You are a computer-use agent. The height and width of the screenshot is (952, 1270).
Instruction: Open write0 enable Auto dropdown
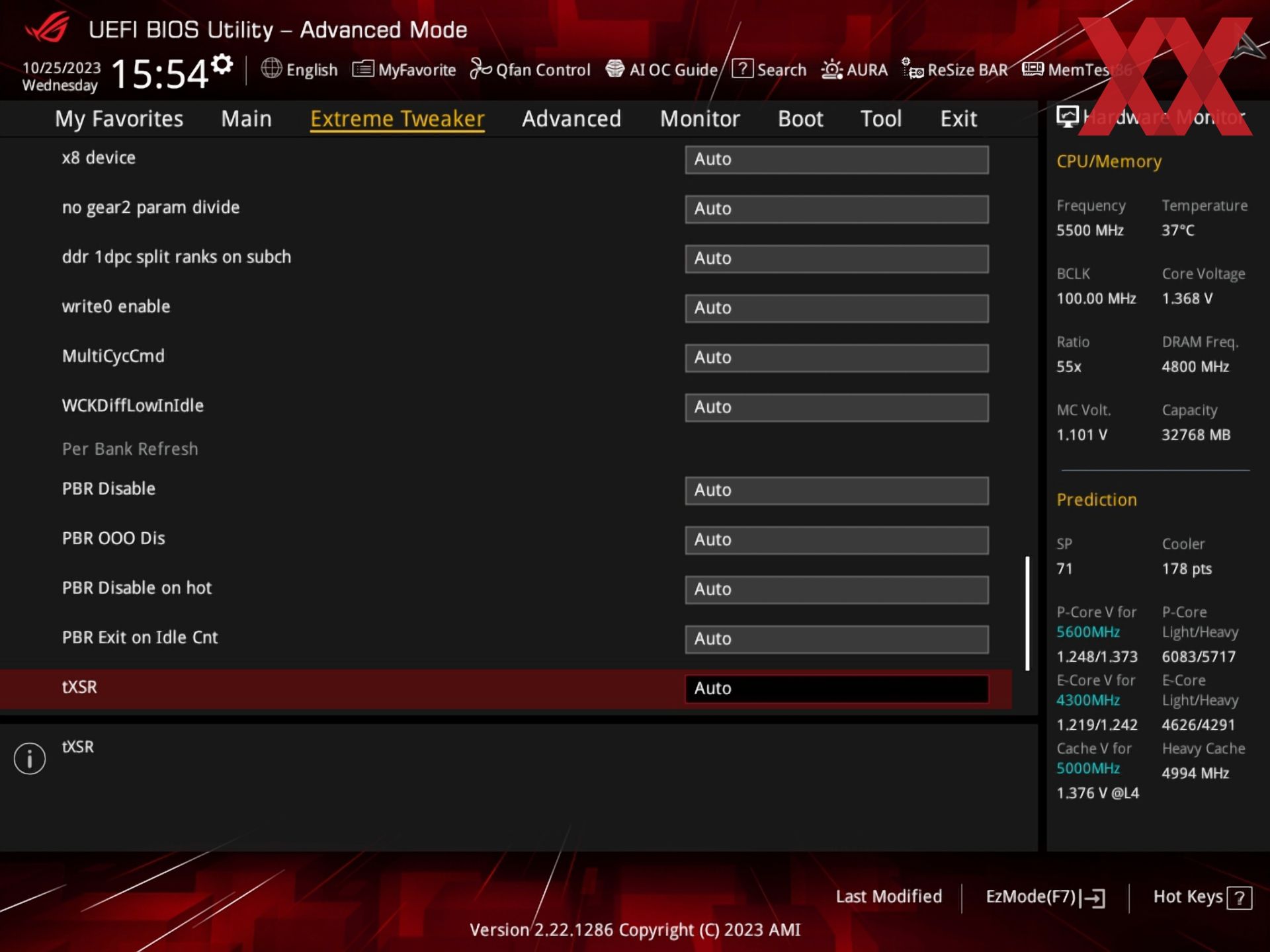tap(837, 308)
